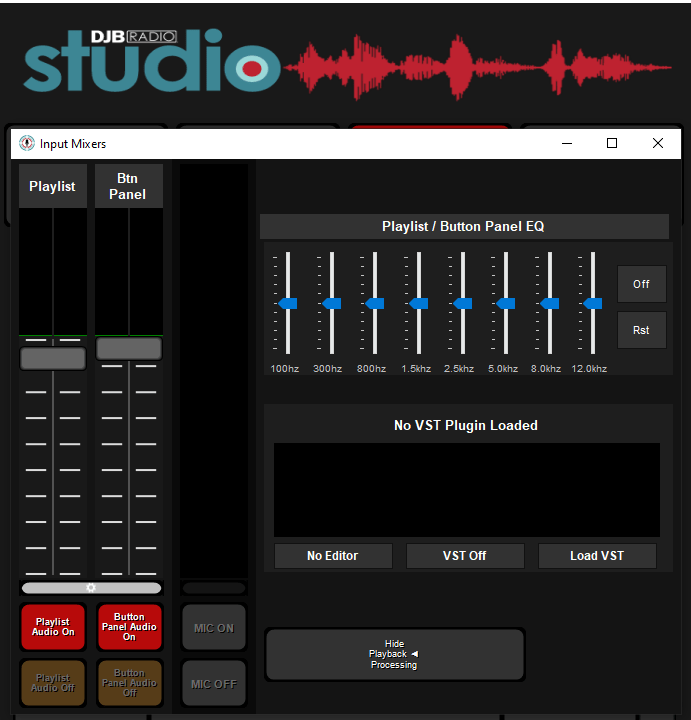The width and height of the screenshot is (691, 720).
Task: Click the black VST plugin display area
Action: [467, 490]
